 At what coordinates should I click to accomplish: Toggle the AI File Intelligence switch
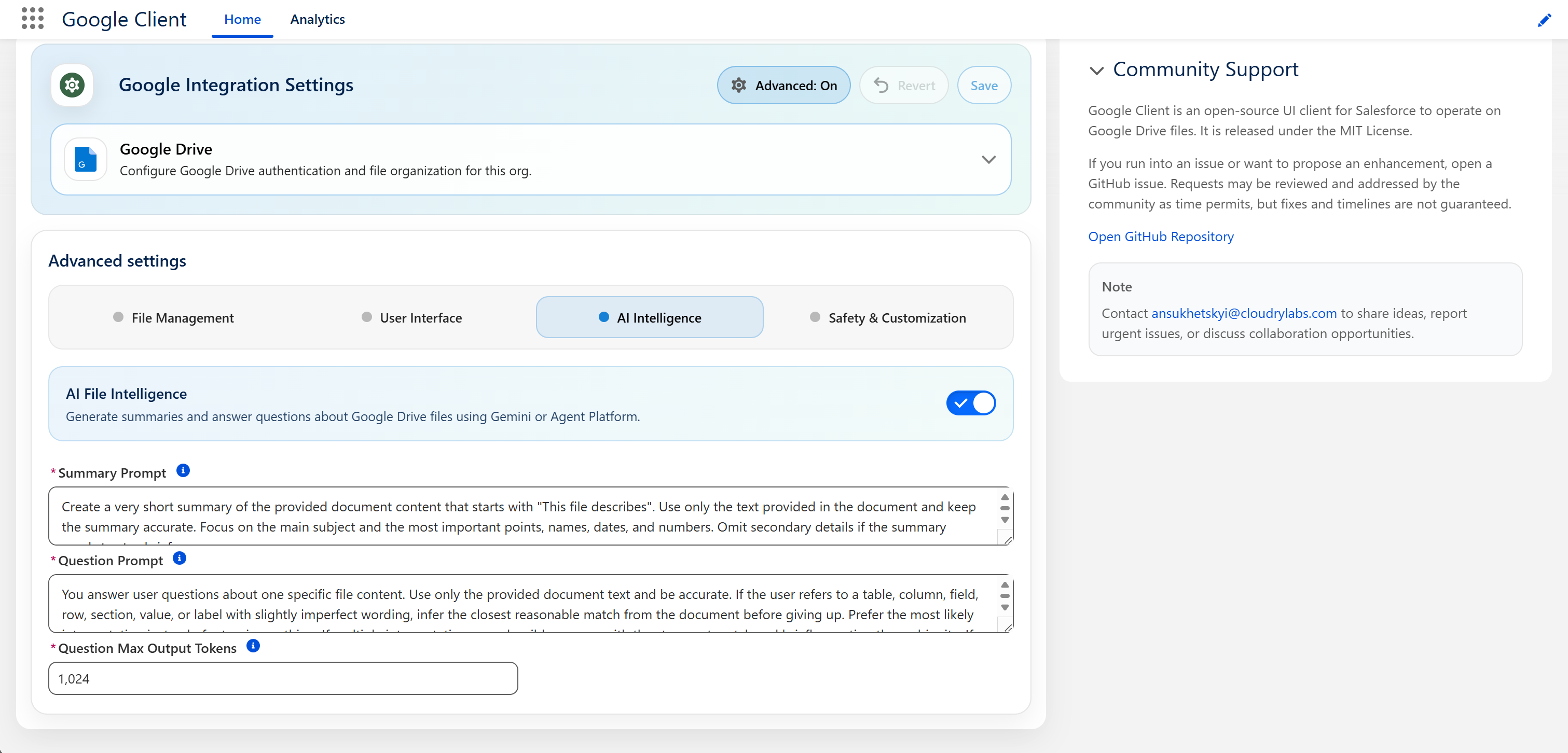pos(970,402)
